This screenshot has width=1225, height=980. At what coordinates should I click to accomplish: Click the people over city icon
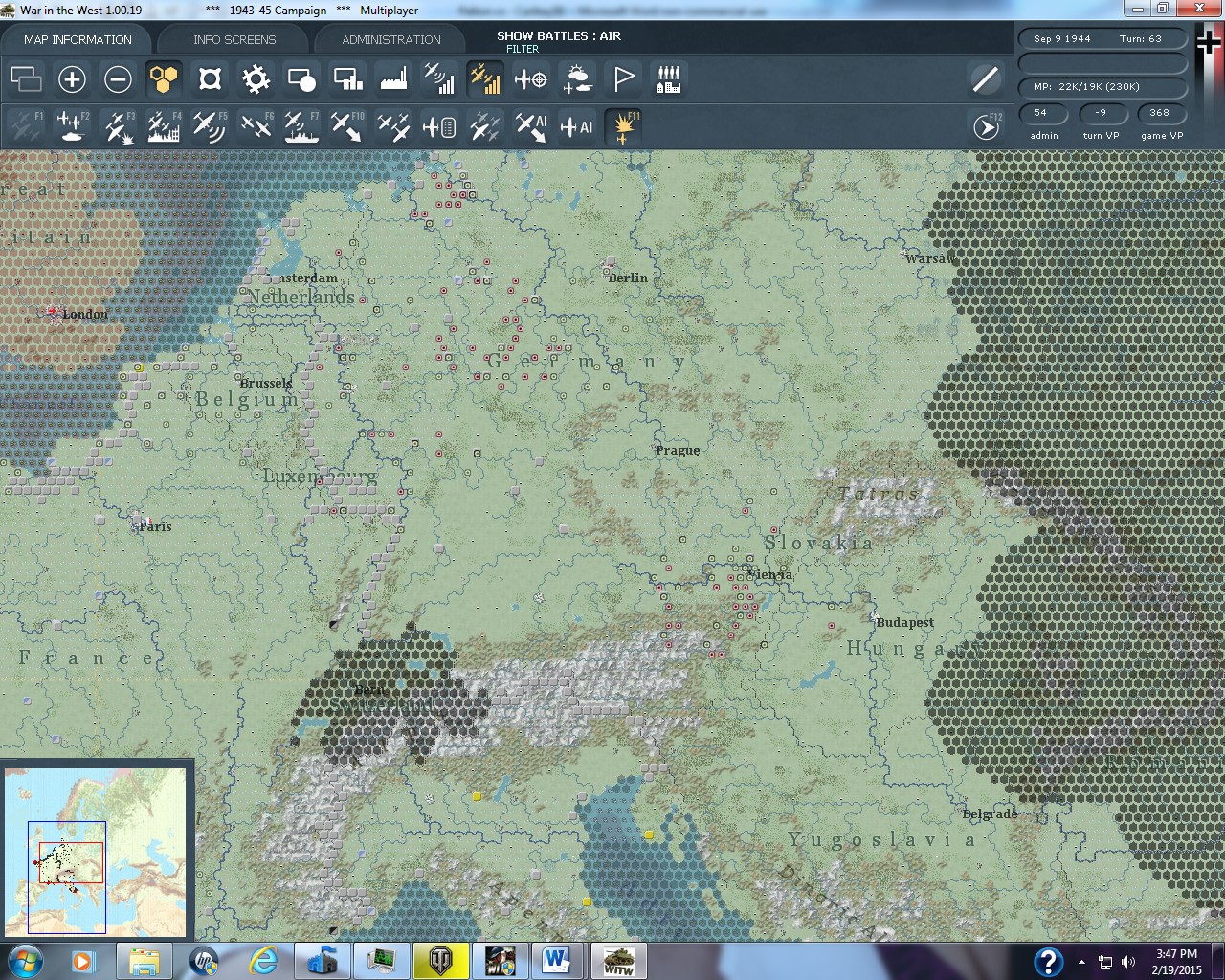669,78
